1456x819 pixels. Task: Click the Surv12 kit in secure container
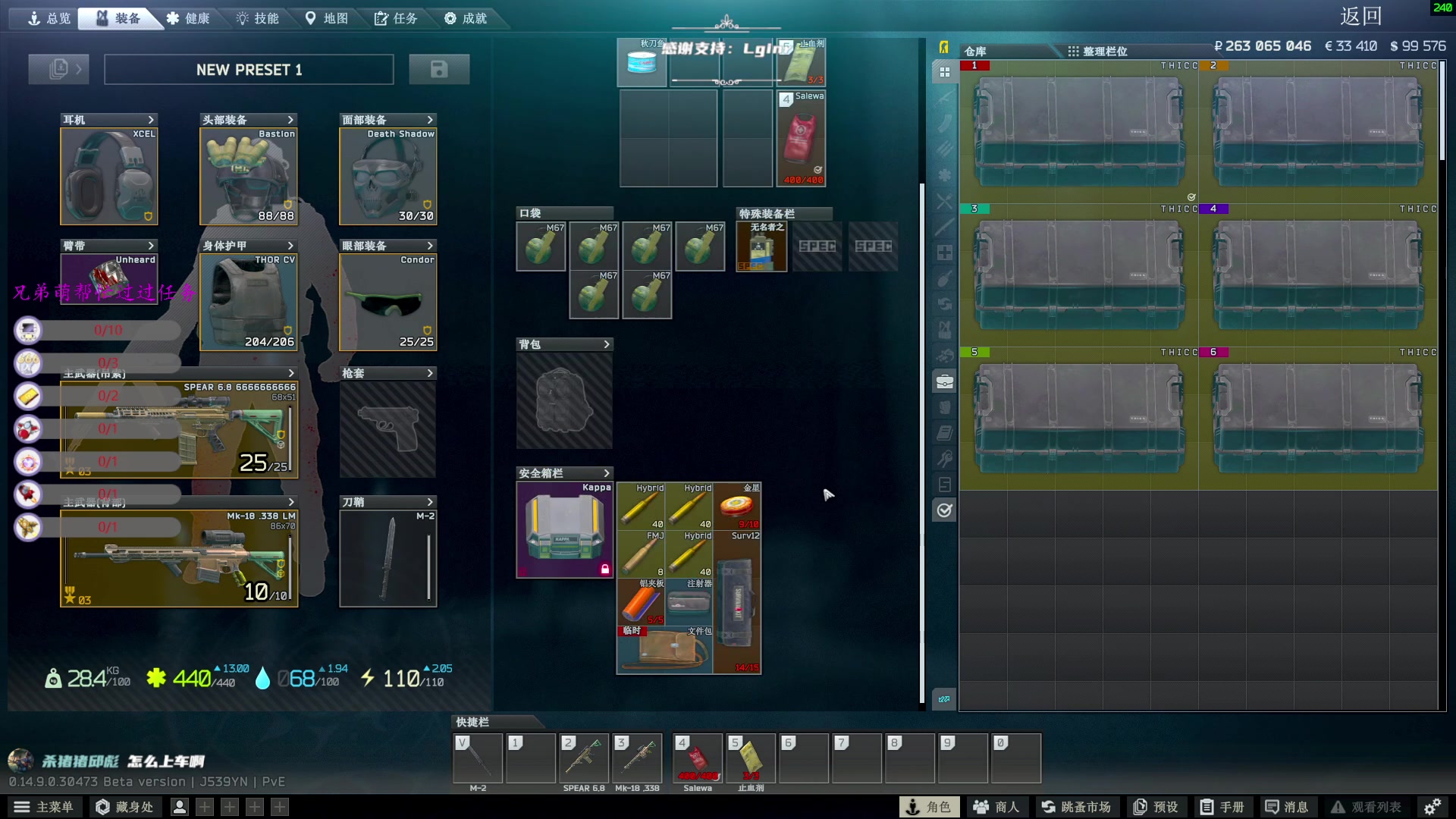point(736,601)
